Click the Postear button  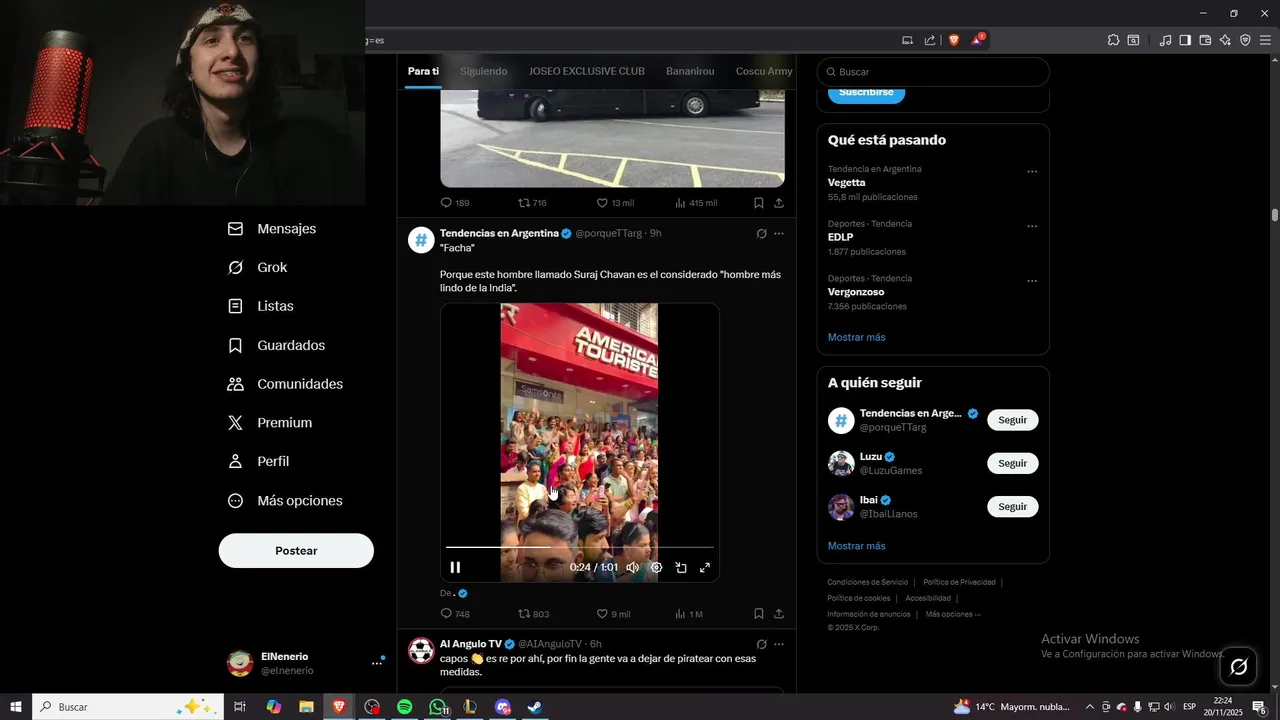[296, 551]
